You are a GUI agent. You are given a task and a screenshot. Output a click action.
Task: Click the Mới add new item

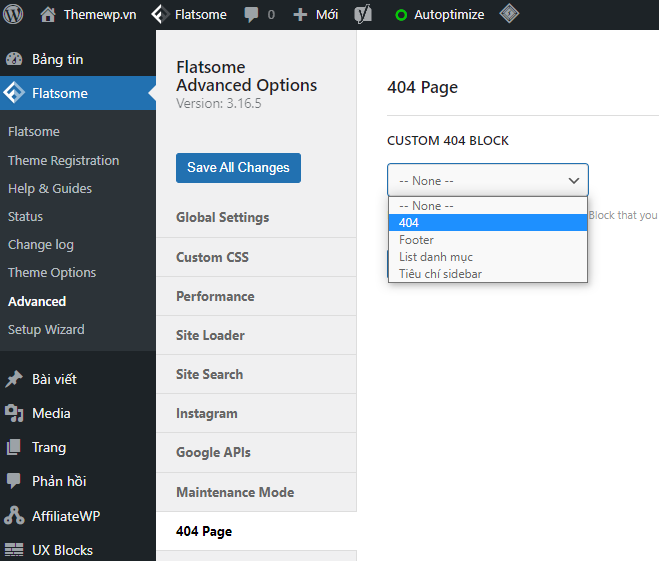[316, 15]
